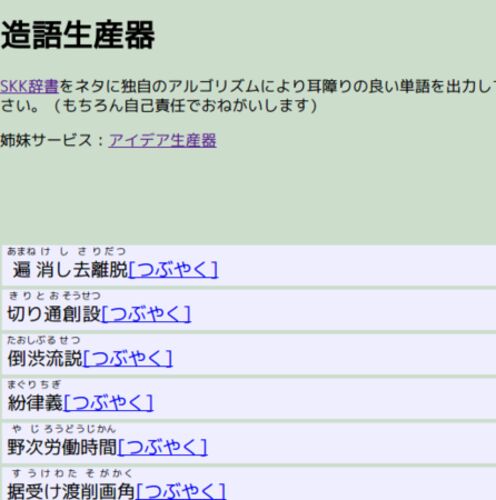Viewport: 496px width, 500px height.
Task: Click つぶやく link next to 据受け渡削画角
Action: coord(181,491)
